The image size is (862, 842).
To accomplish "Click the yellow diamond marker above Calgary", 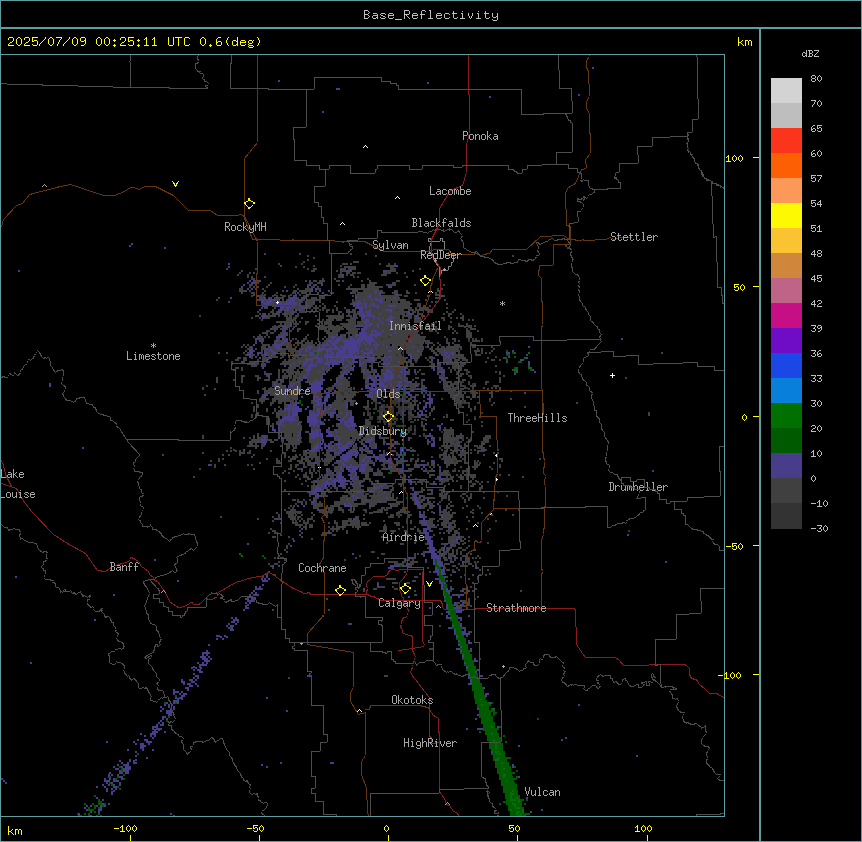I will (405, 589).
